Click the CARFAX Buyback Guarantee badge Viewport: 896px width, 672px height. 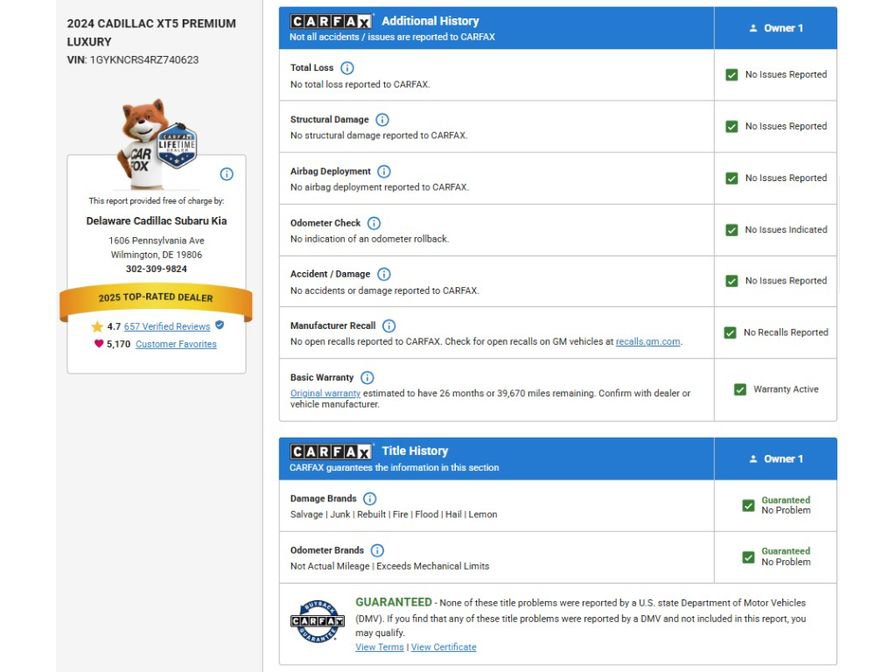coord(317,621)
